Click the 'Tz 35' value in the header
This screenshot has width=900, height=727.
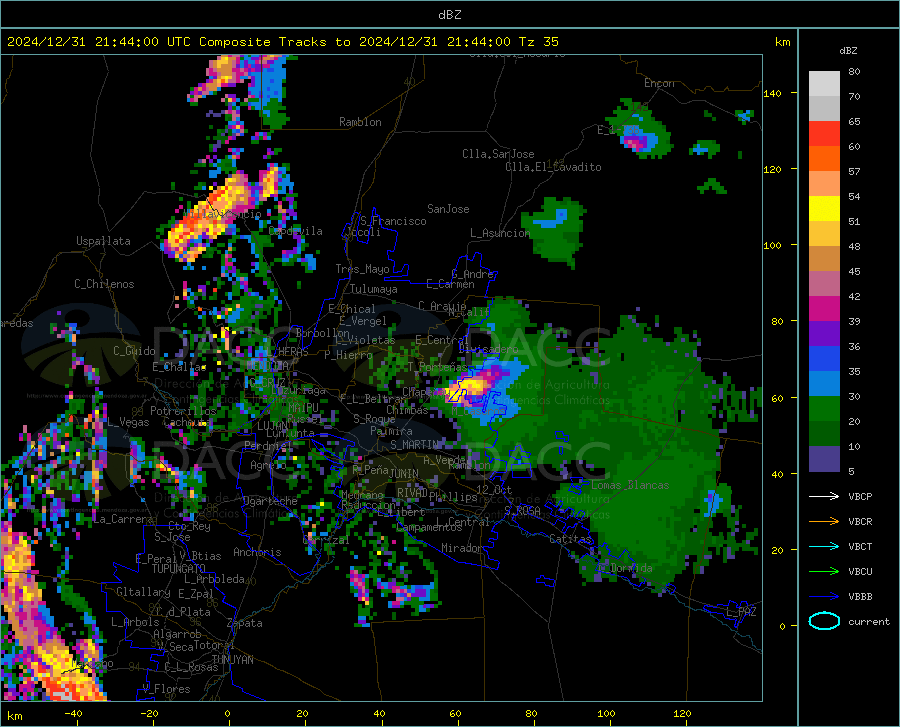tap(538, 42)
